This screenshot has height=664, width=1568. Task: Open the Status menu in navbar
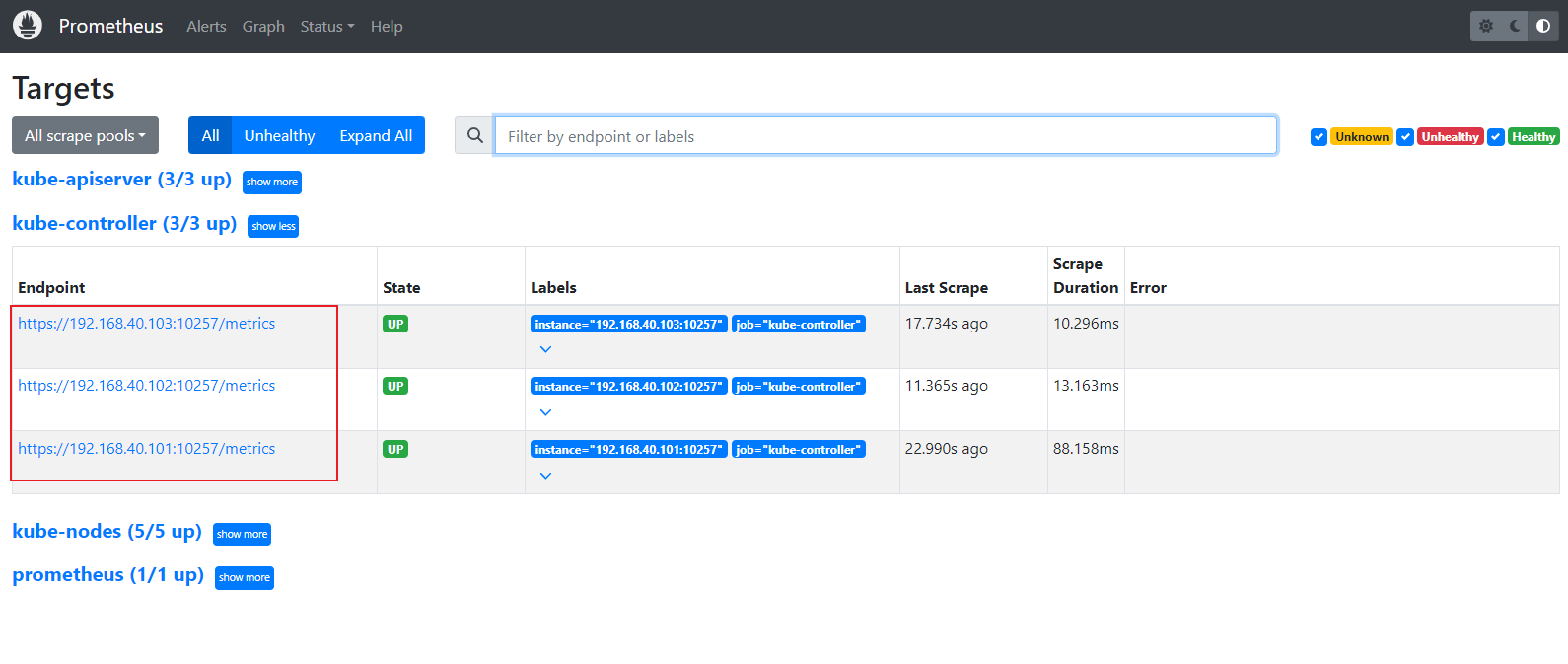[x=326, y=27]
